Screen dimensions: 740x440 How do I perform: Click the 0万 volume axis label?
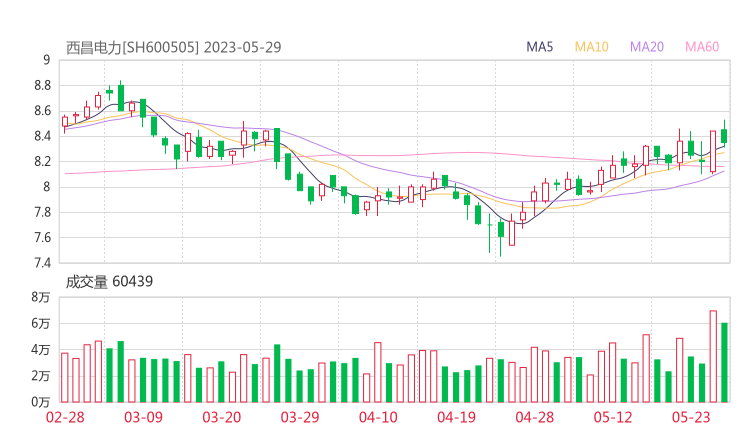(x=41, y=402)
